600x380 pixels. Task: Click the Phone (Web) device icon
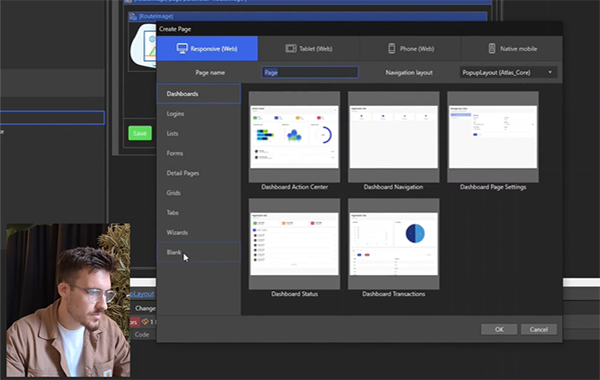tap(391, 49)
